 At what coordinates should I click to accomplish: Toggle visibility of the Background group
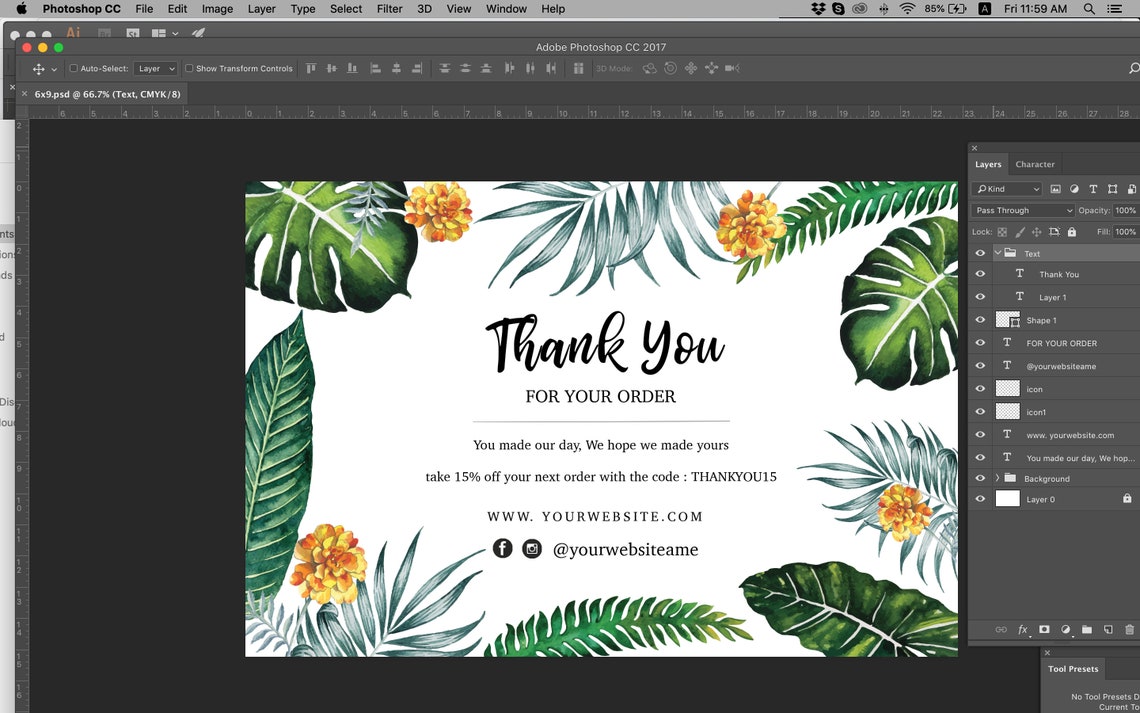pos(981,478)
